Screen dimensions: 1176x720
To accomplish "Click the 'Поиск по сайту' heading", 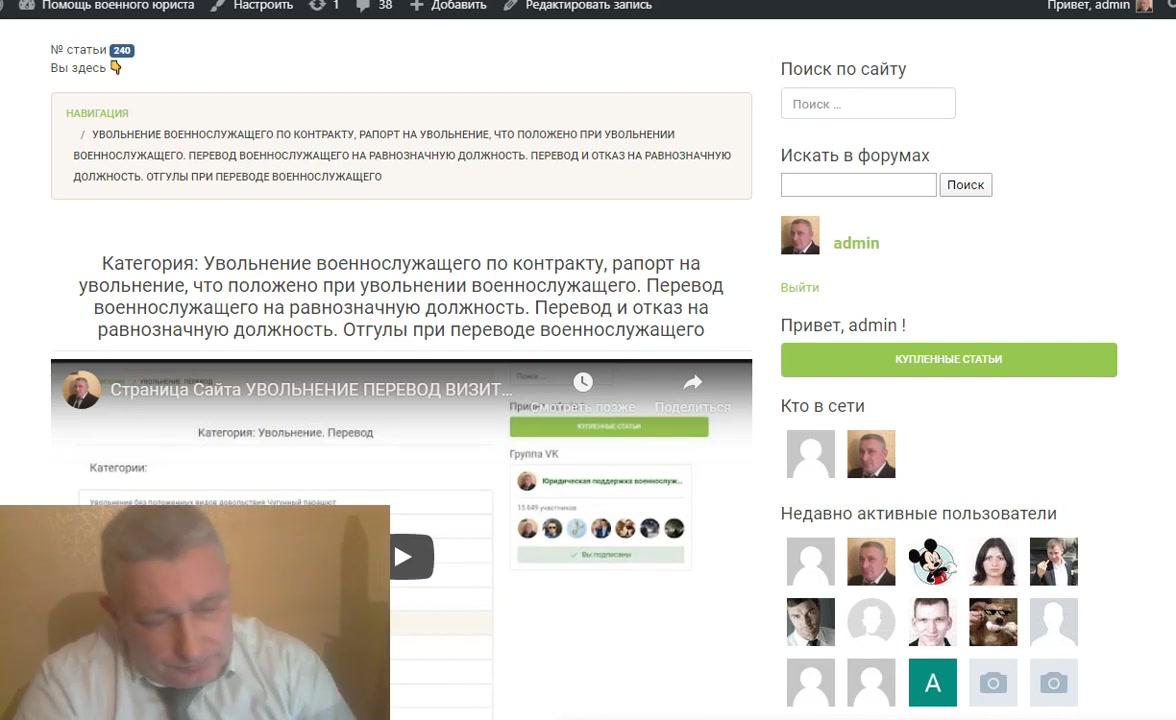I will (843, 69).
